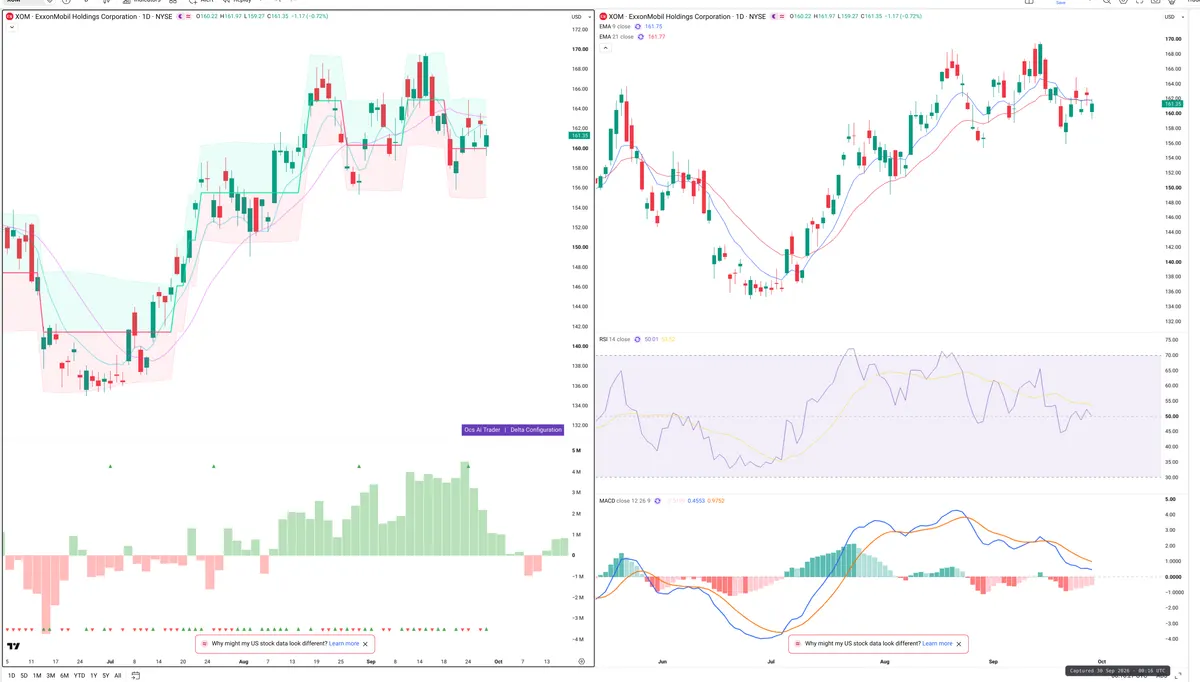Set date range to 1D
The height and width of the screenshot is (682, 1200).
coord(12,676)
